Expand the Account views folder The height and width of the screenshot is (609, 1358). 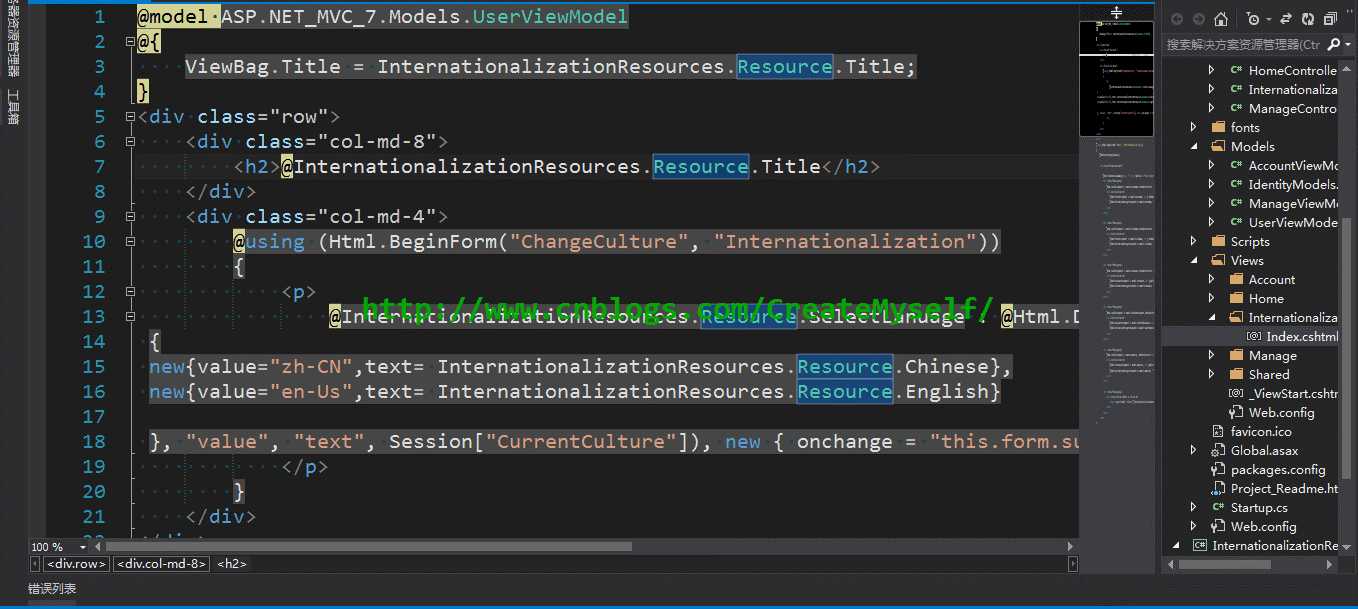click(x=1211, y=279)
